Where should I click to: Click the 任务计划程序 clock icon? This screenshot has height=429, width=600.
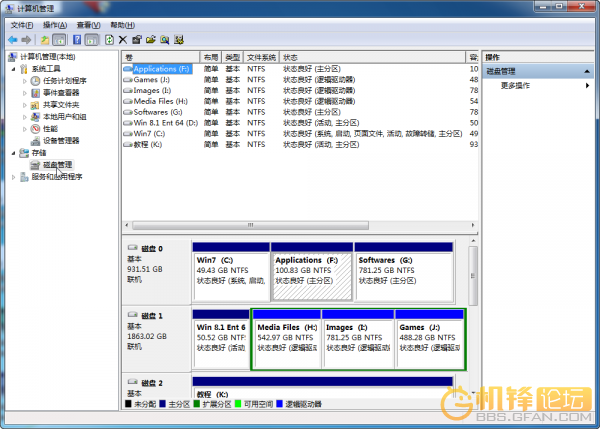(35, 81)
